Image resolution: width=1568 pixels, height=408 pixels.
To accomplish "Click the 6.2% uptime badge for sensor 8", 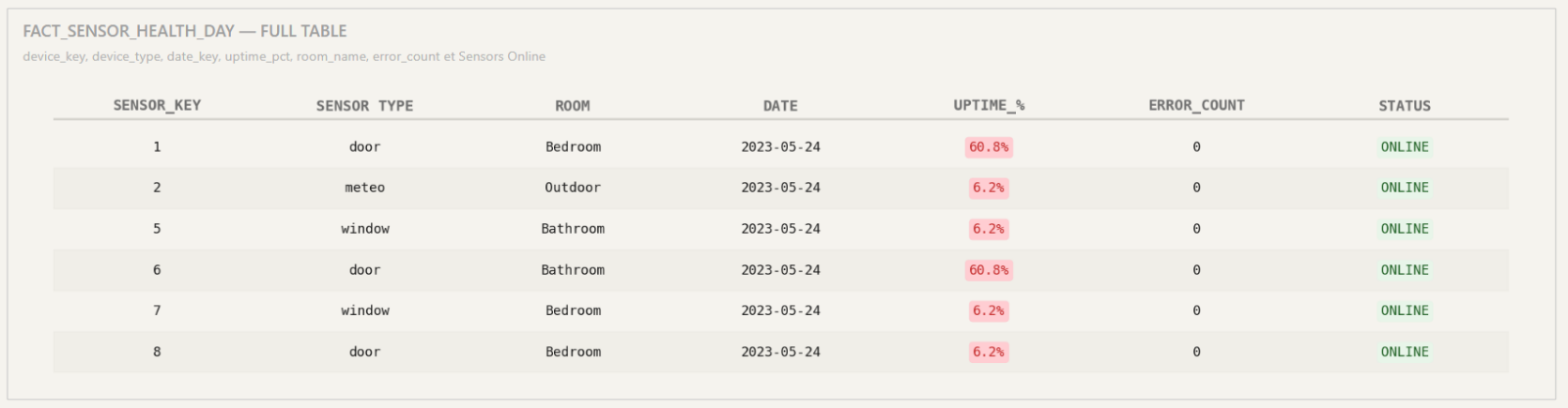I will (x=989, y=352).
